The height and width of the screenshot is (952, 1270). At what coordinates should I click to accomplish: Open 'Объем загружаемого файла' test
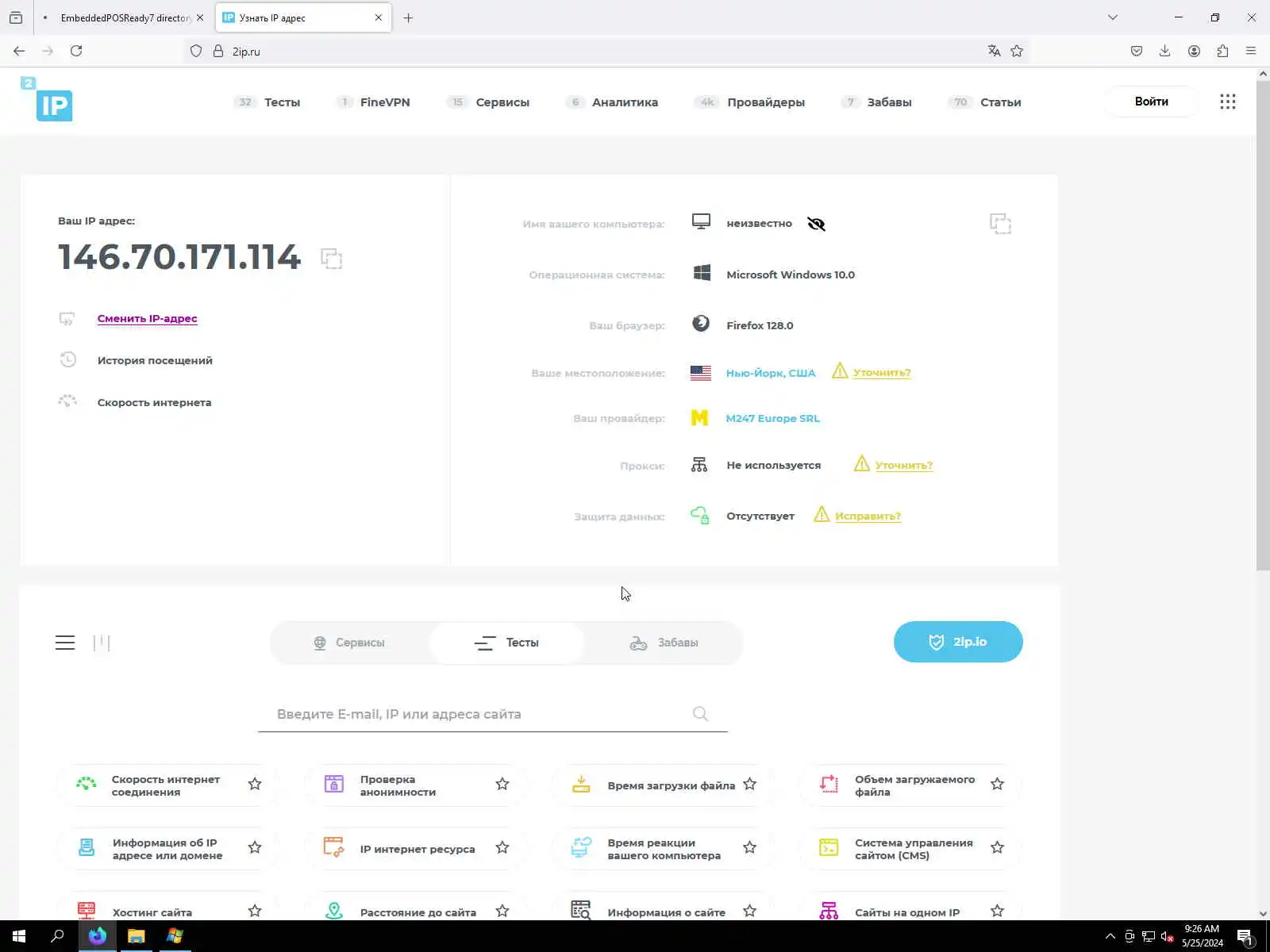(x=914, y=785)
